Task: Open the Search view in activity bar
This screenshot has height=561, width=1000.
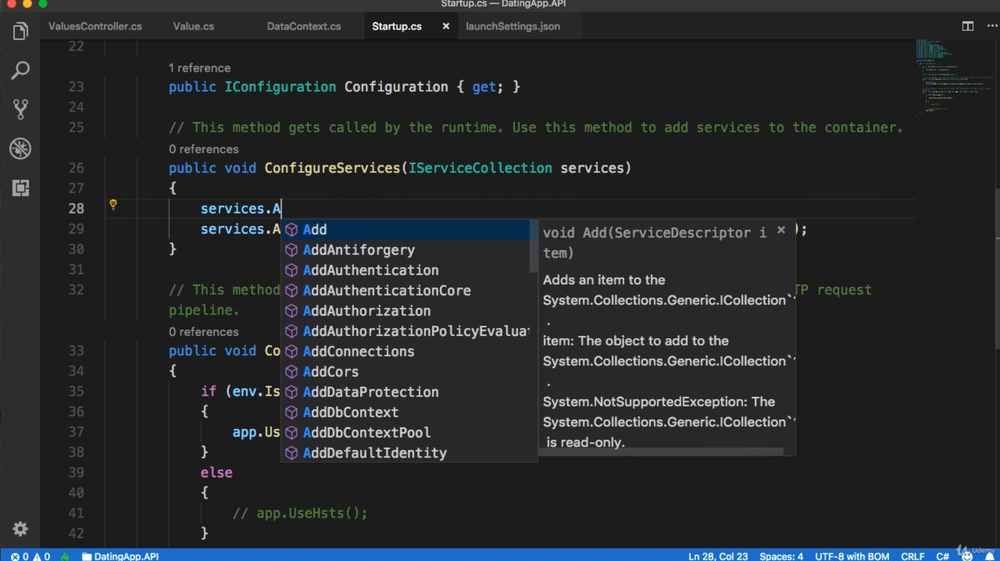Action: [20, 71]
